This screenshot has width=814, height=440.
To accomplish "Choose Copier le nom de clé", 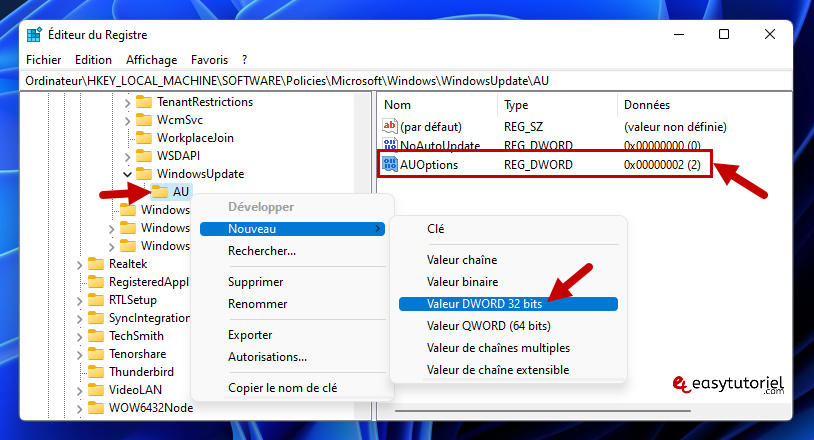I will pos(292,388).
